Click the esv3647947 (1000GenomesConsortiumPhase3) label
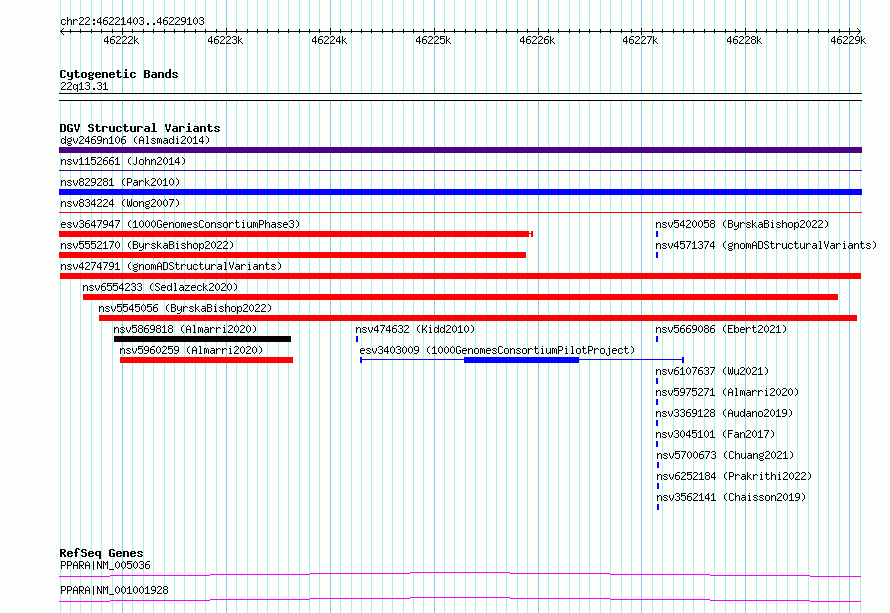Screen dimensions: 890x613 click(180, 224)
